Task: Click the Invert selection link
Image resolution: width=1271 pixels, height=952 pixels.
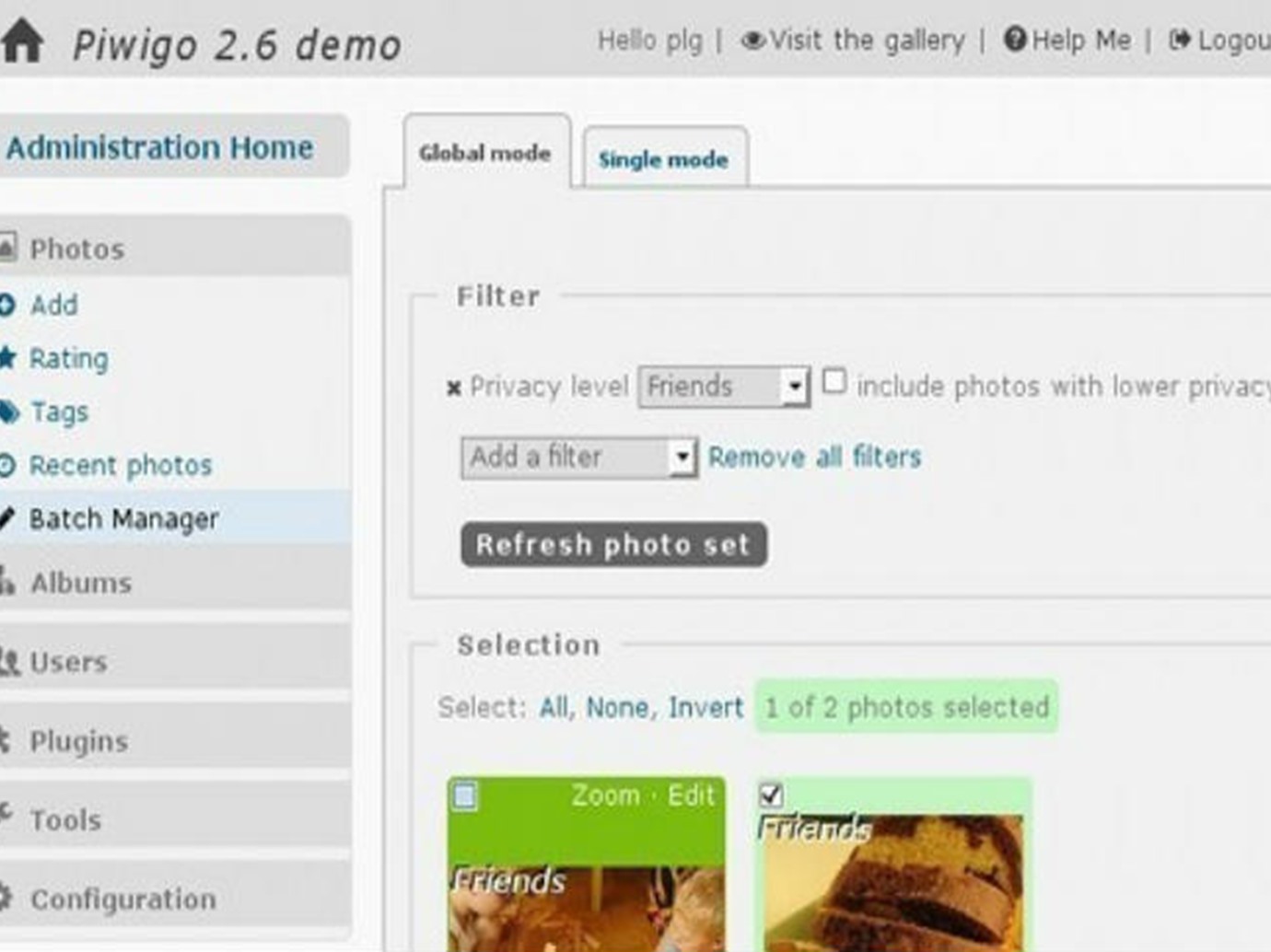Action: pyautogui.click(x=705, y=707)
